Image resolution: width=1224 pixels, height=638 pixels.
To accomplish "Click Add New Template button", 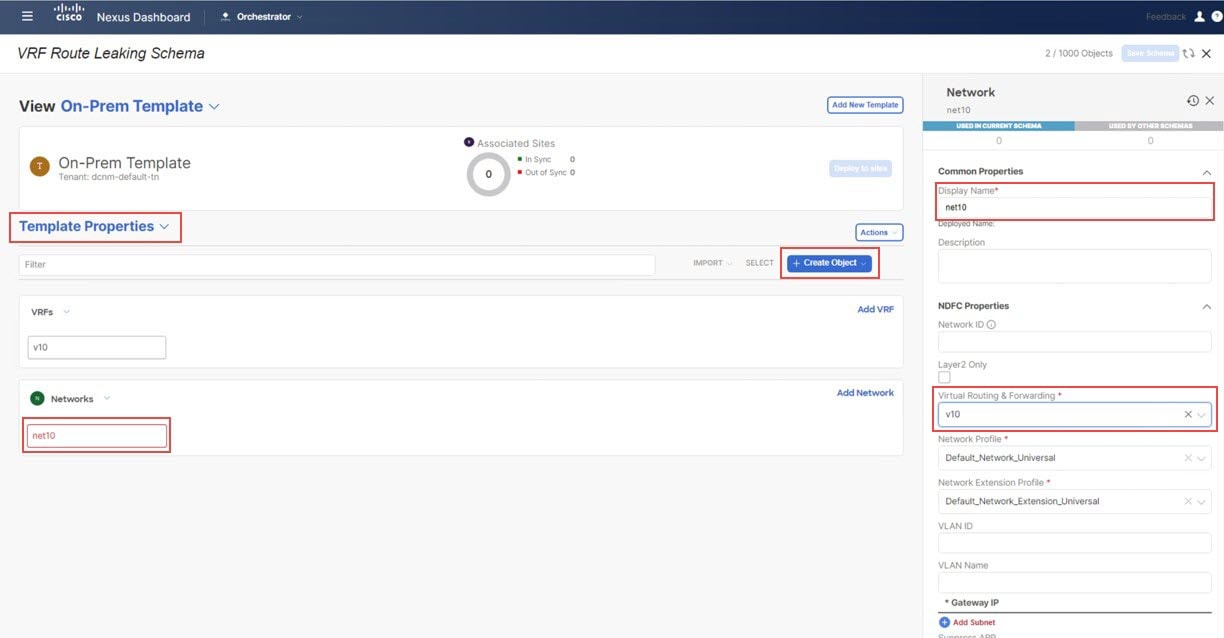I will pyautogui.click(x=865, y=105).
